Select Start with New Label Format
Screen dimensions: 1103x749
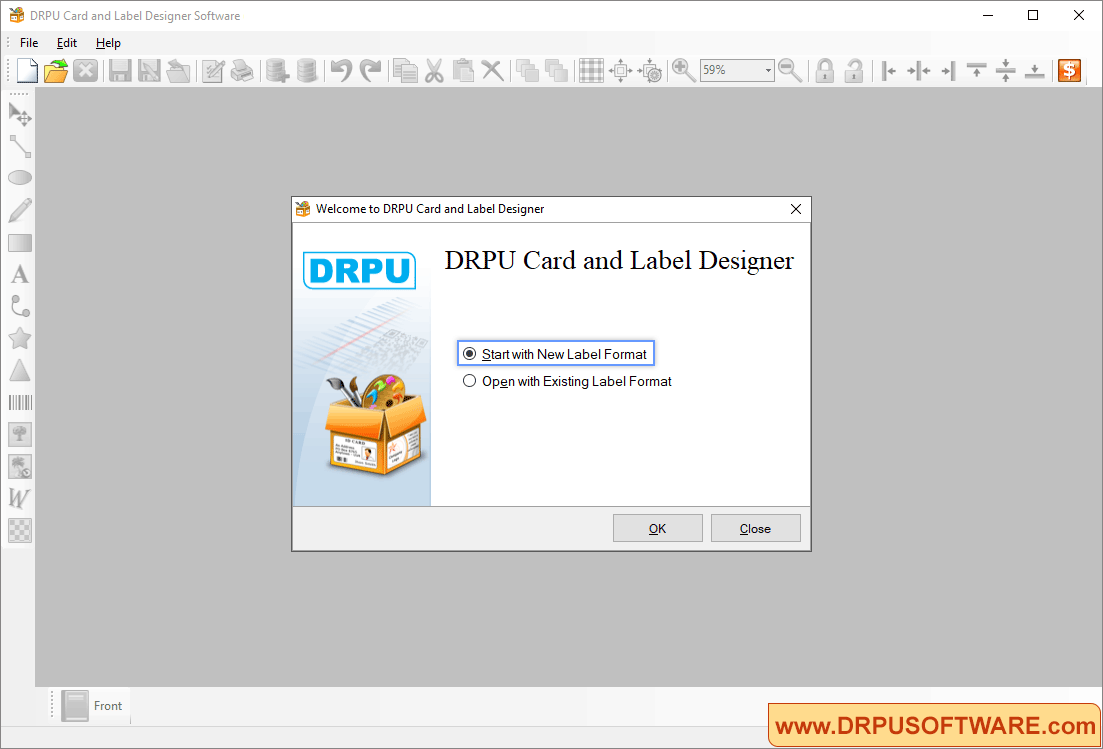pyautogui.click(x=555, y=354)
